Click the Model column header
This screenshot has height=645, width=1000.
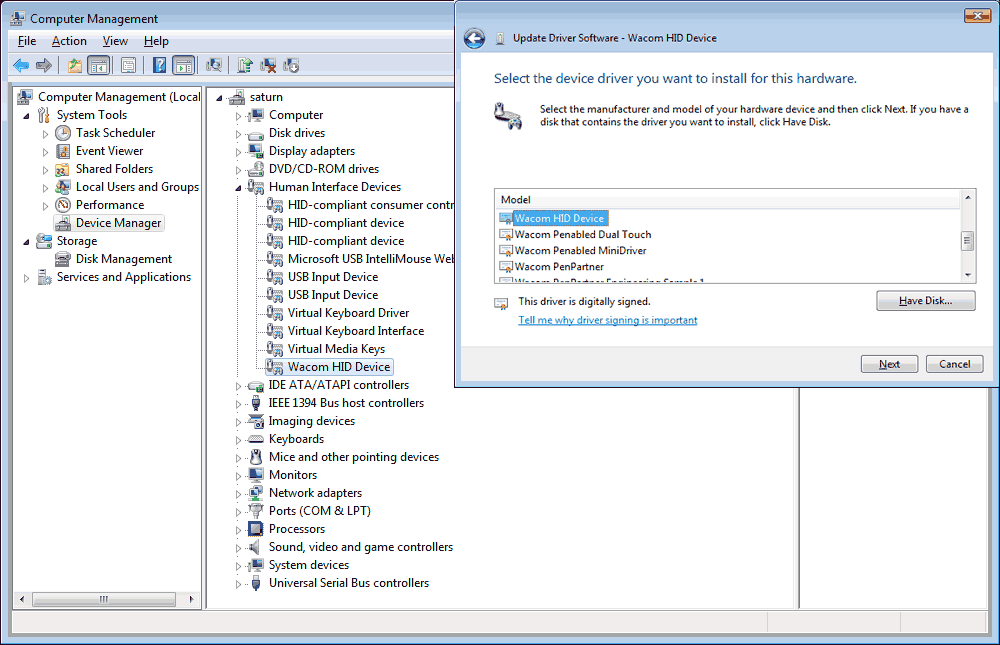pos(728,200)
